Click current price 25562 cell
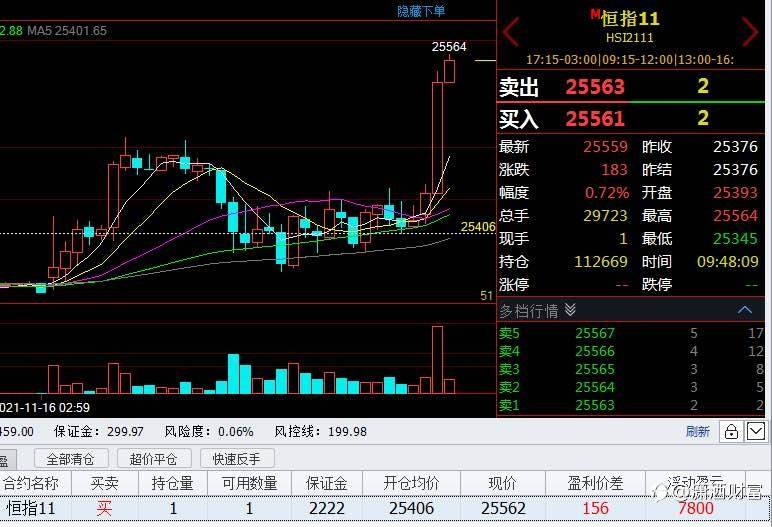 pyautogui.click(x=503, y=508)
